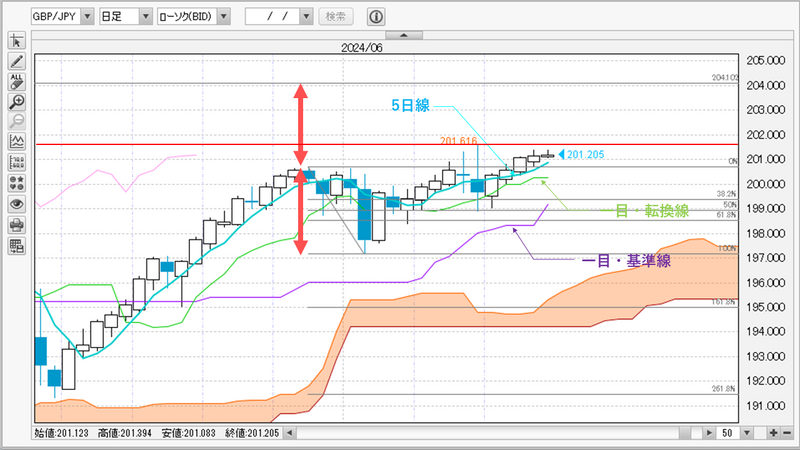800x450 pixels.
Task: Click the date input field
Action: [272, 16]
